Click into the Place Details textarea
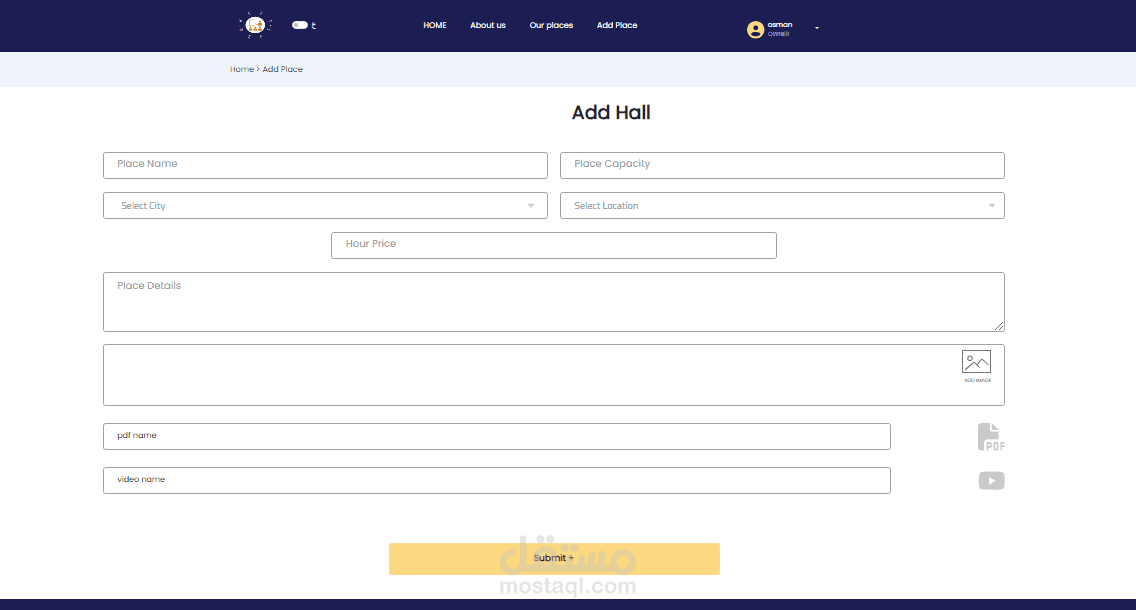 (554, 302)
